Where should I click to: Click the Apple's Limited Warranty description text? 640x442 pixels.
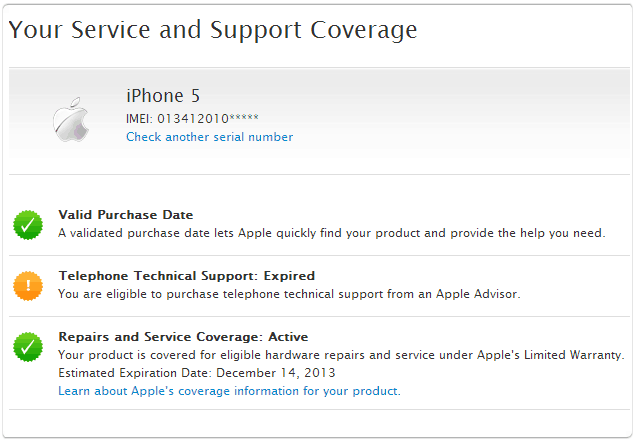(341, 355)
